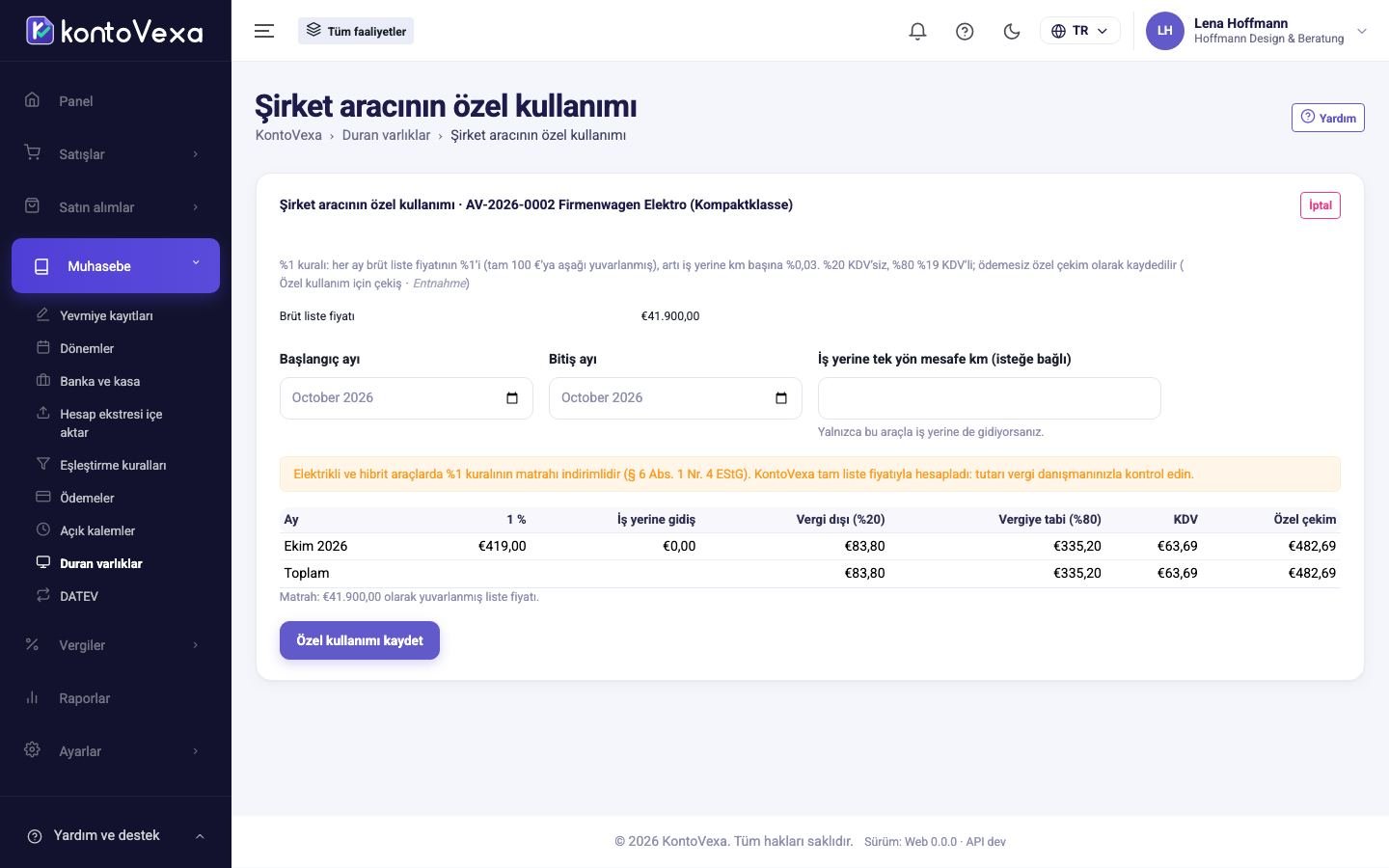Click the İş yerine mesafe km input
This screenshot has height=868, width=1389.
click(x=990, y=398)
